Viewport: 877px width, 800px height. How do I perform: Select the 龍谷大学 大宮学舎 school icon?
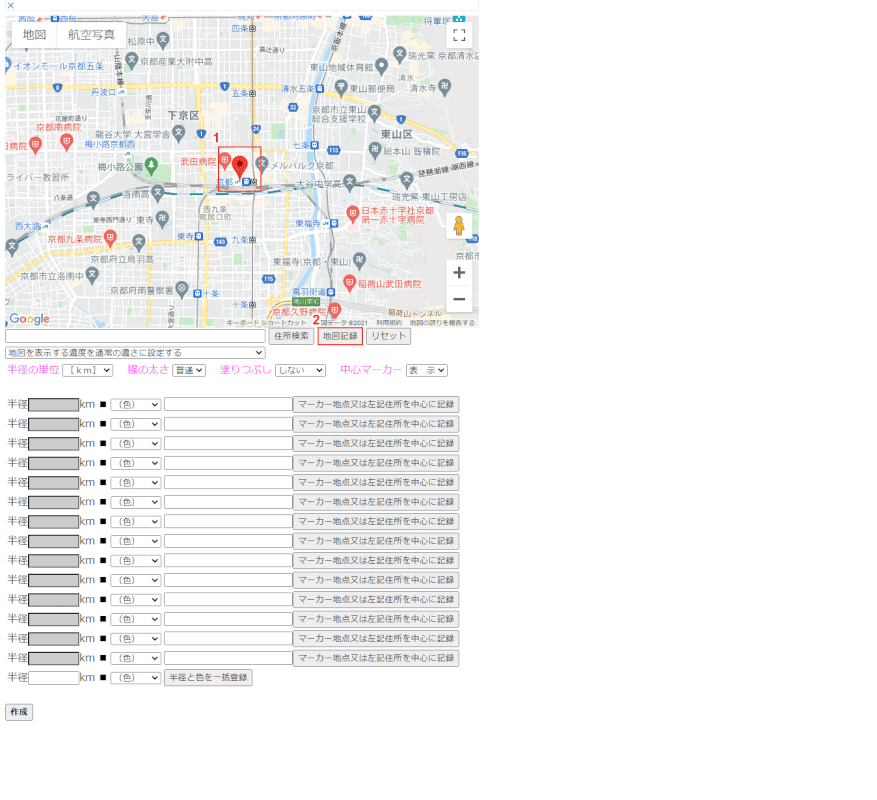(x=178, y=133)
